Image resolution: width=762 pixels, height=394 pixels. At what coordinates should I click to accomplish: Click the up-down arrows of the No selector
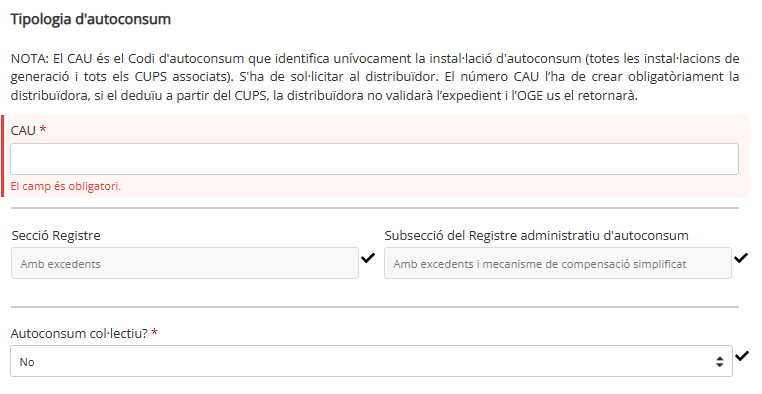point(719,361)
